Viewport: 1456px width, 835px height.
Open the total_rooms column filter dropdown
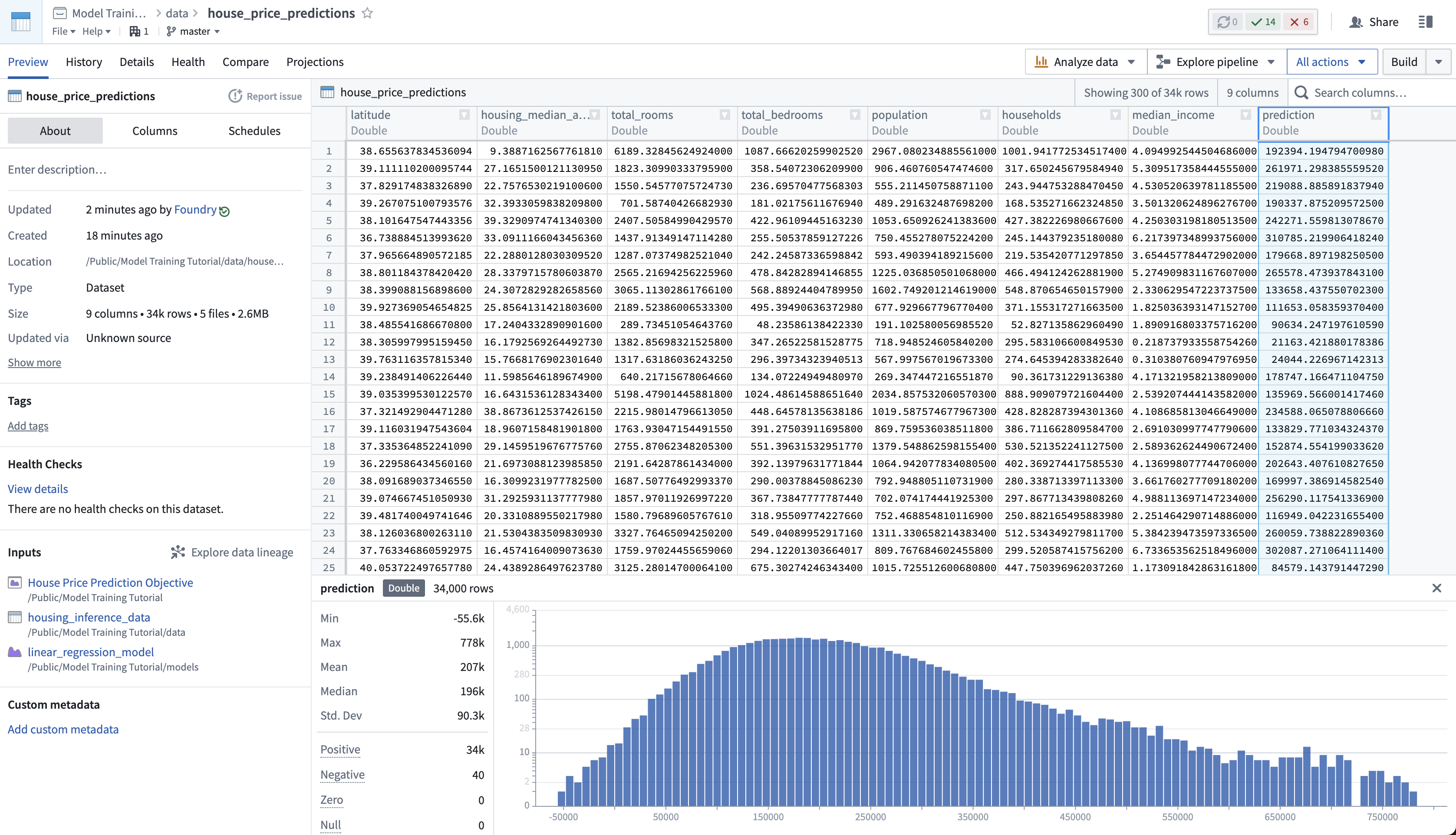pos(724,115)
